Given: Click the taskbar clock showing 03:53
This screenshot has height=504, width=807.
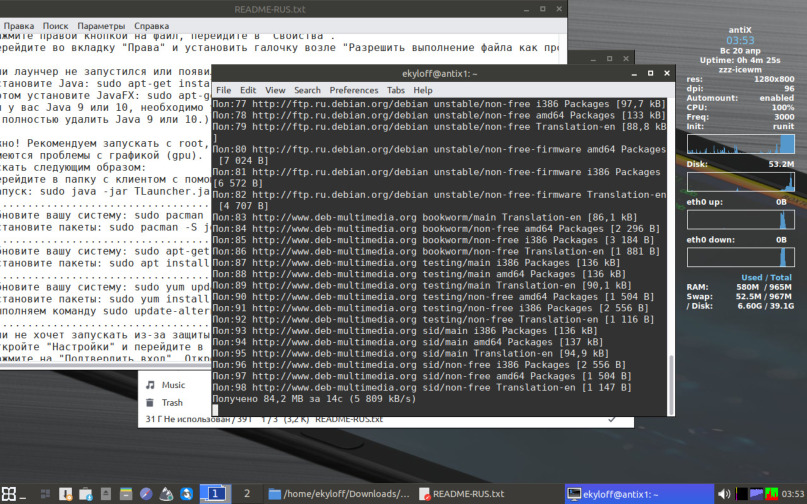Looking at the screenshot, I should tap(793, 494).
